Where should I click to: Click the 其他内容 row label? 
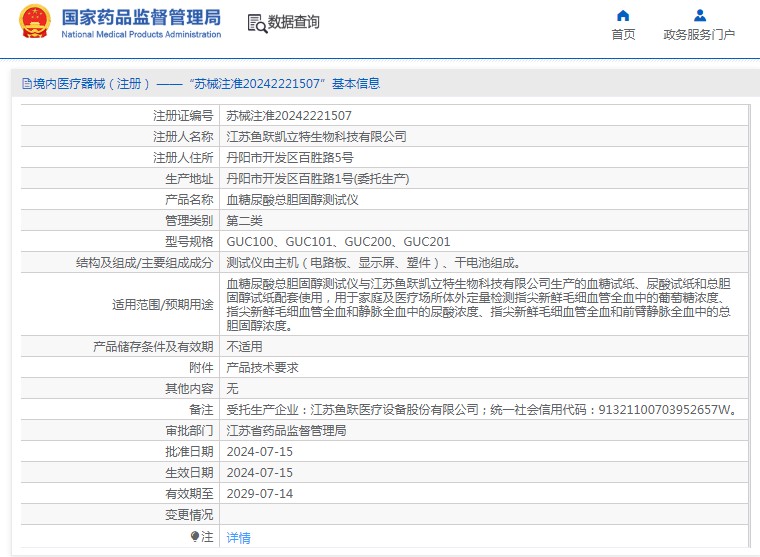point(189,388)
